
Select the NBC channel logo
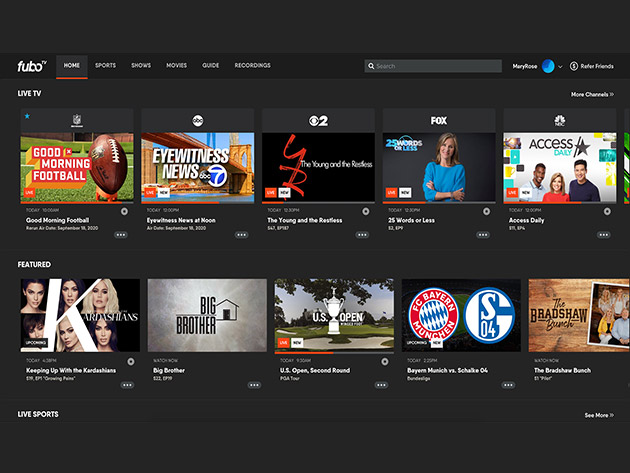[560, 120]
